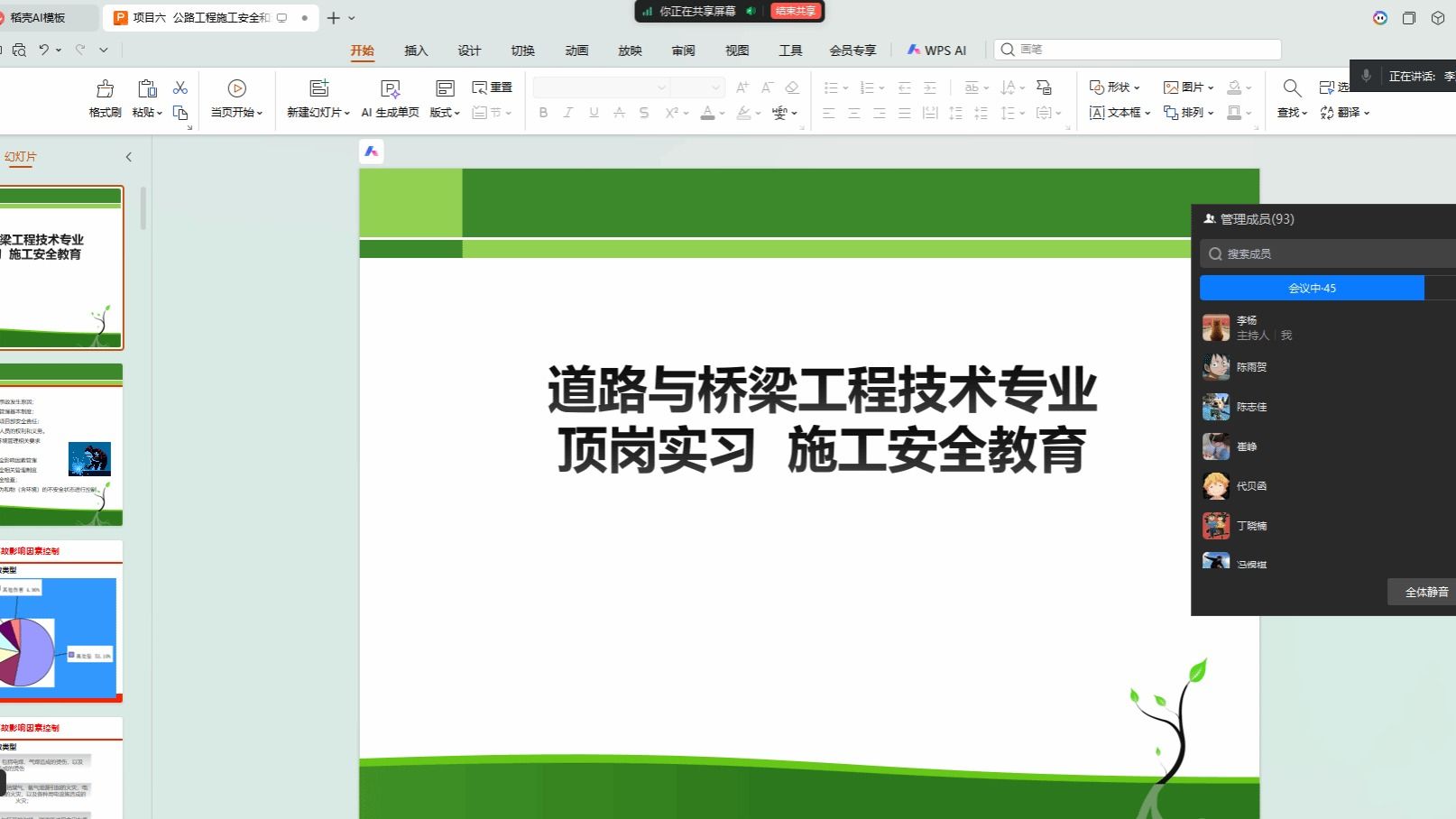Screen dimensions: 1456x819
Task: Click the Format Painter (格式刷) icon
Action: [x=105, y=88]
